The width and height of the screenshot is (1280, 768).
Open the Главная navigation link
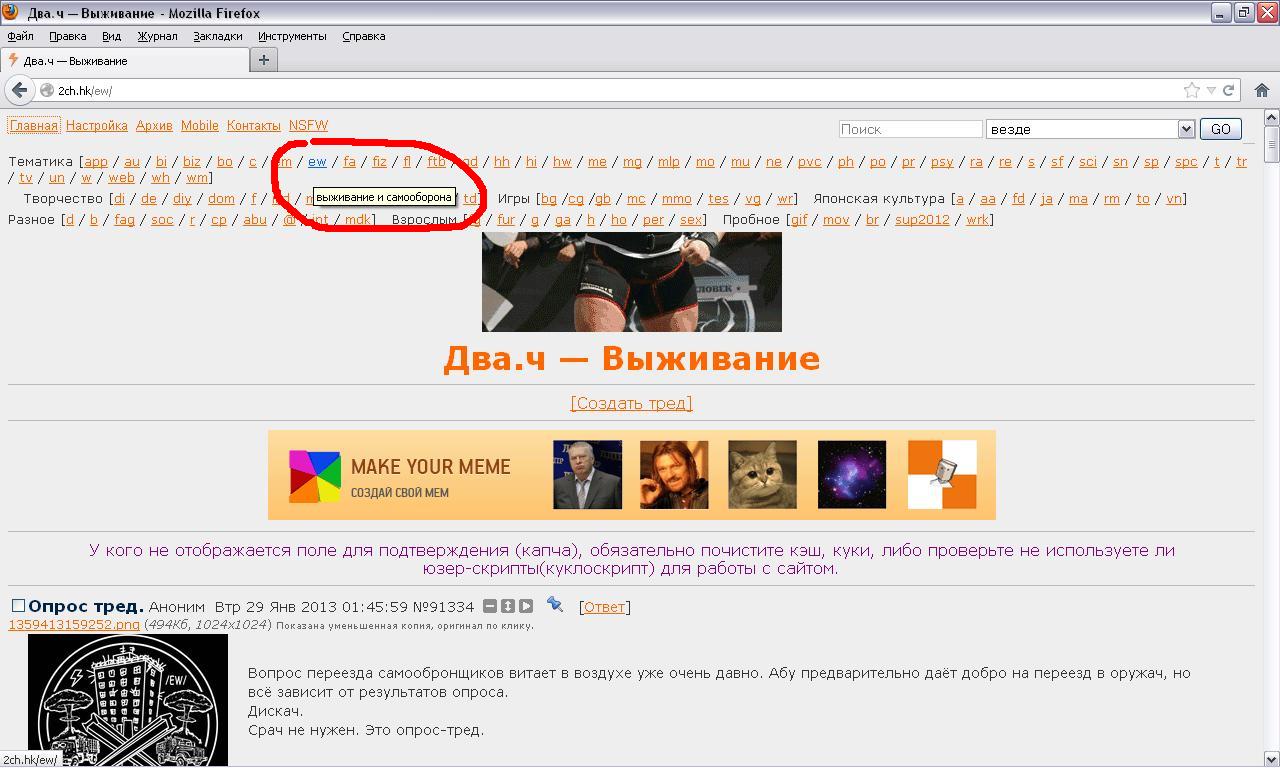pyautogui.click(x=34, y=126)
